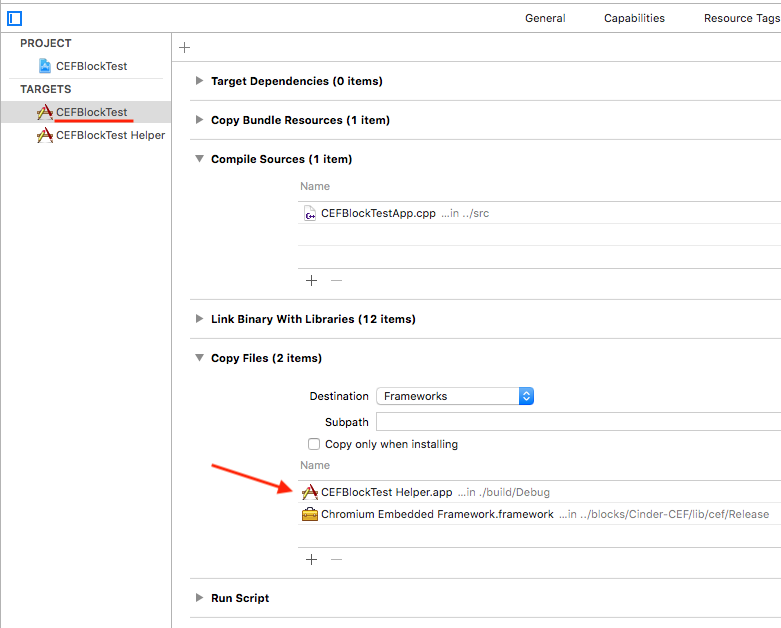Screen dimensions: 781x628
Task: Click the Run Script section title
Action: [240, 598]
